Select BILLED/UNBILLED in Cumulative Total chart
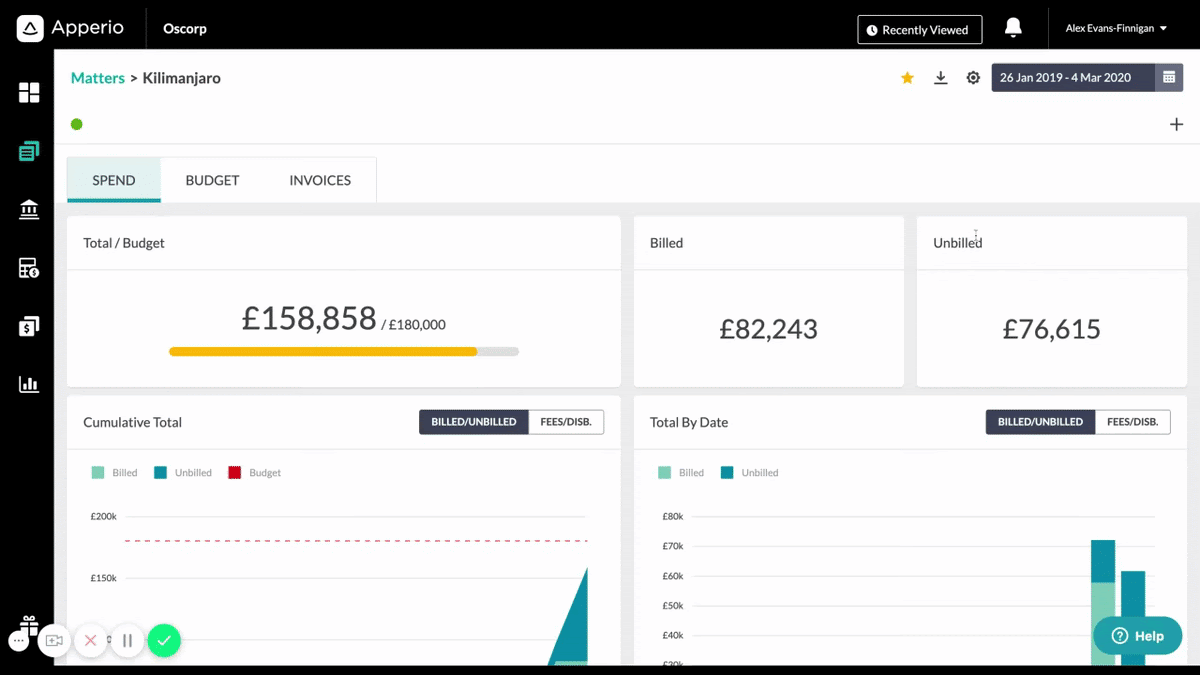Image resolution: width=1200 pixels, height=675 pixels. click(x=474, y=422)
